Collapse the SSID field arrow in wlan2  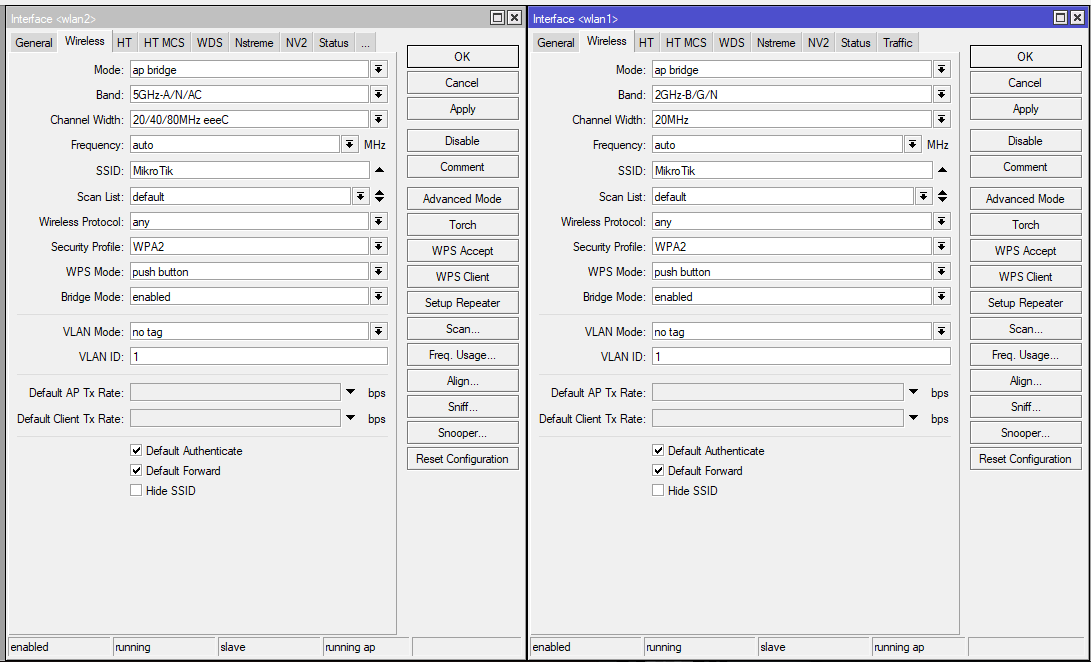(379, 171)
